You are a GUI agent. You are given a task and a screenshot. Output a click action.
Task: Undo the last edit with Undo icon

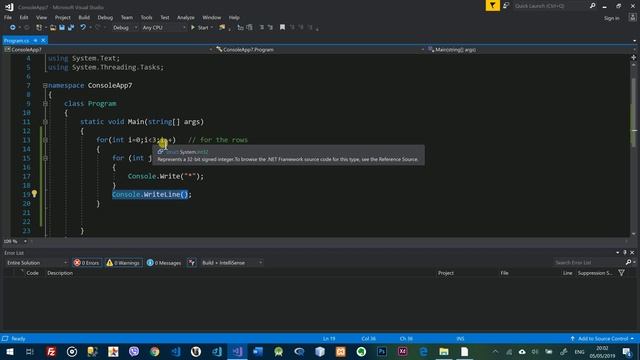tap(83, 27)
